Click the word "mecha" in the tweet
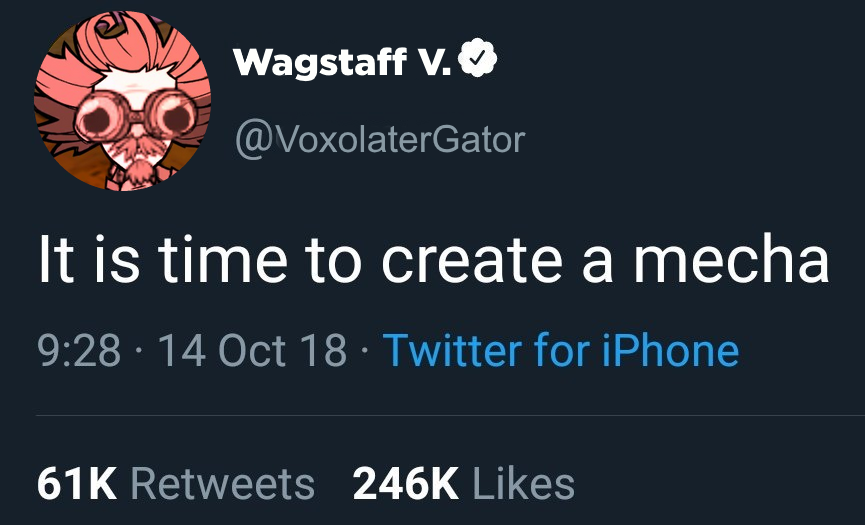This screenshot has width=865, height=525. (730, 259)
